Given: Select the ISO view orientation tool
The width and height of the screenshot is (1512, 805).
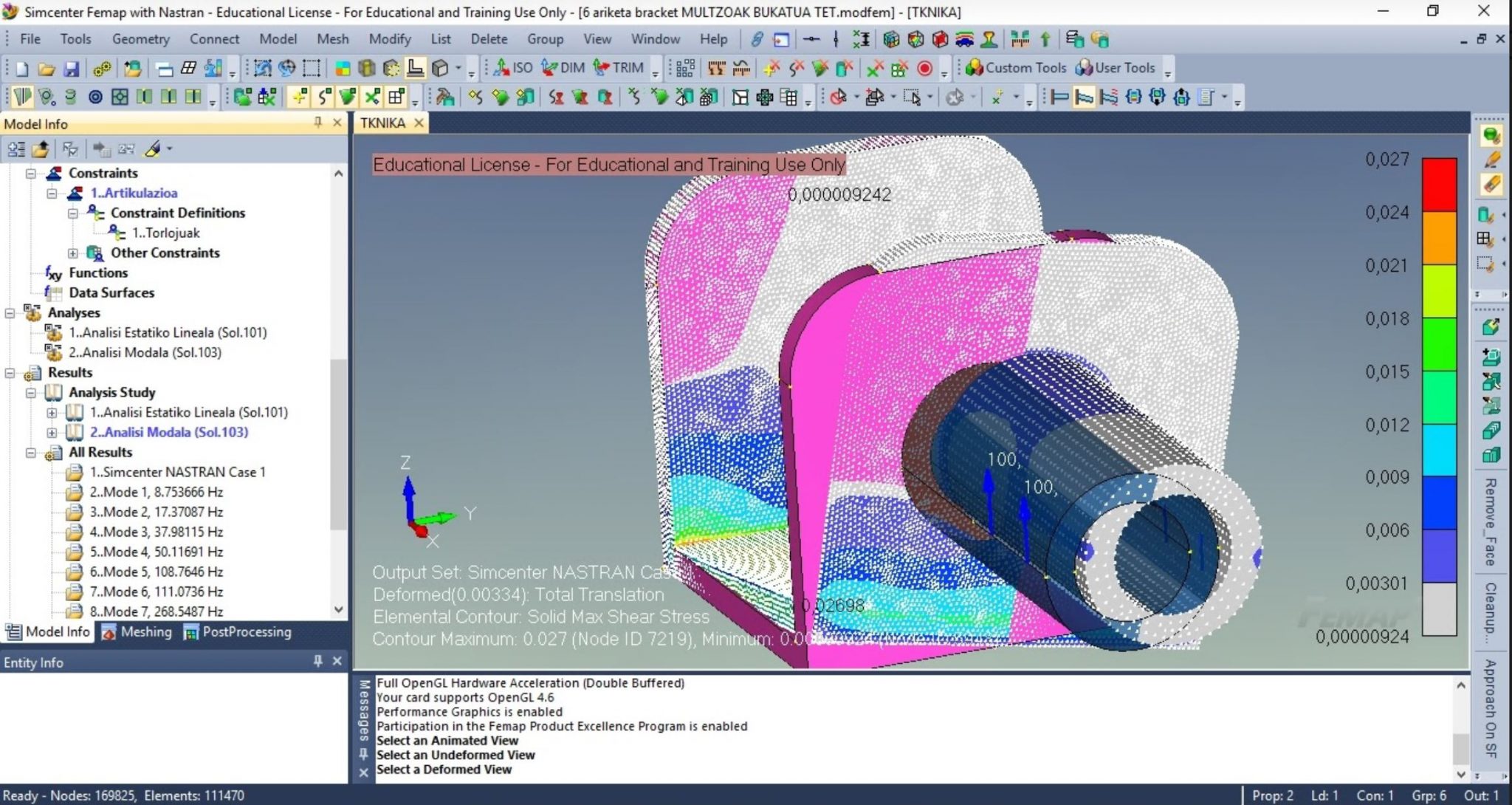Looking at the screenshot, I should tap(512, 68).
